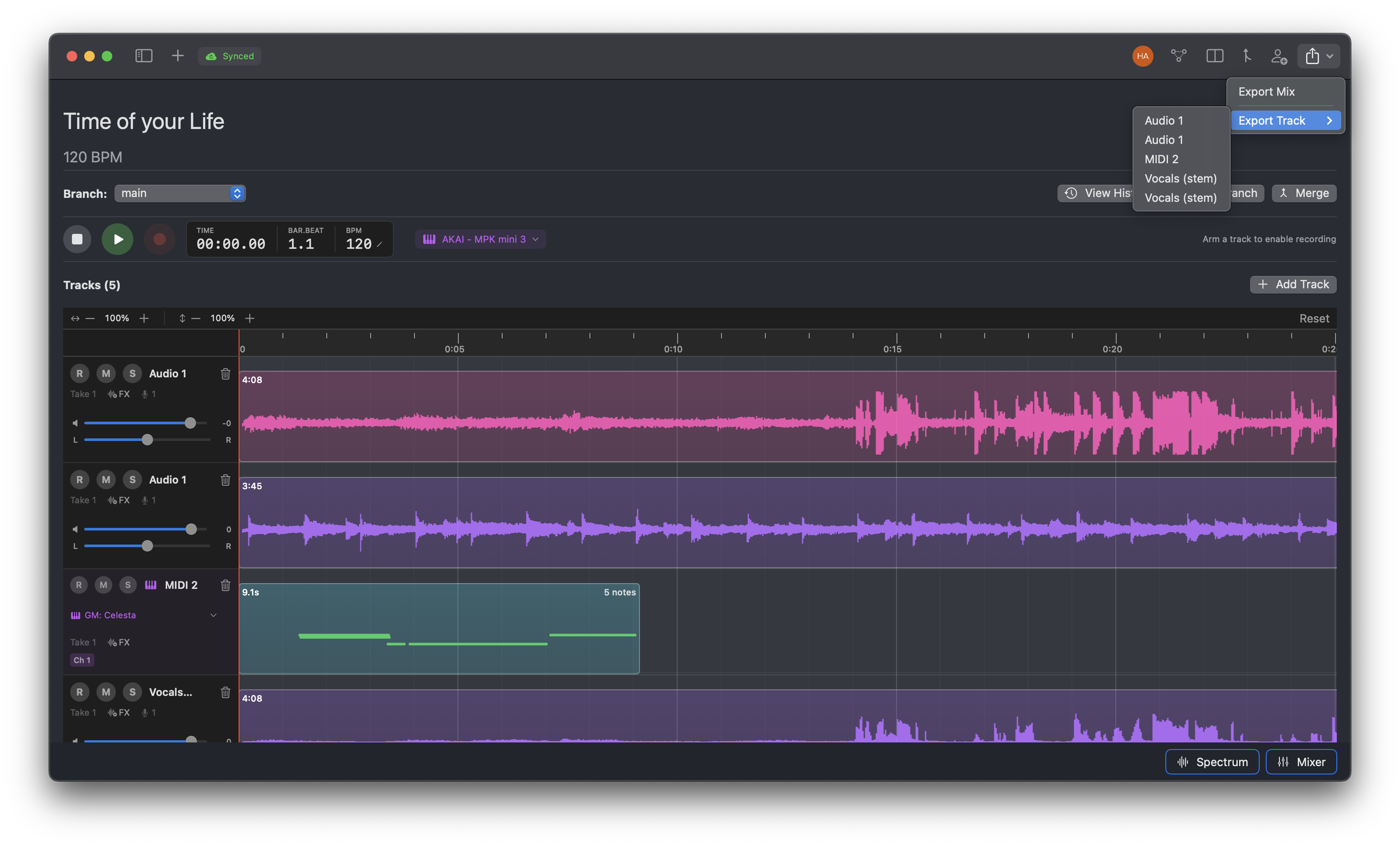Click the record button in the transport

click(160, 239)
